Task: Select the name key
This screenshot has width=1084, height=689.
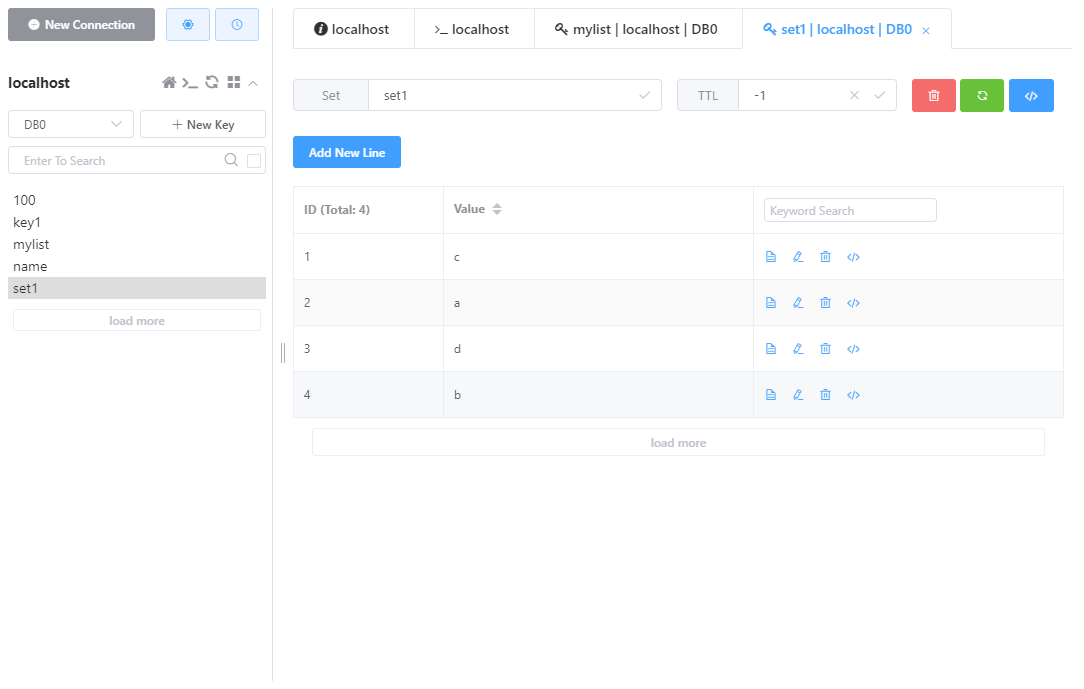Action: (137, 267)
